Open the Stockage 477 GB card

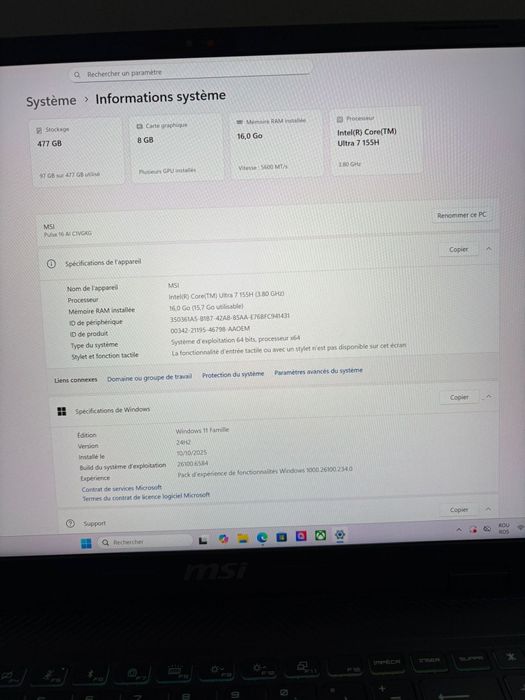click(78, 152)
